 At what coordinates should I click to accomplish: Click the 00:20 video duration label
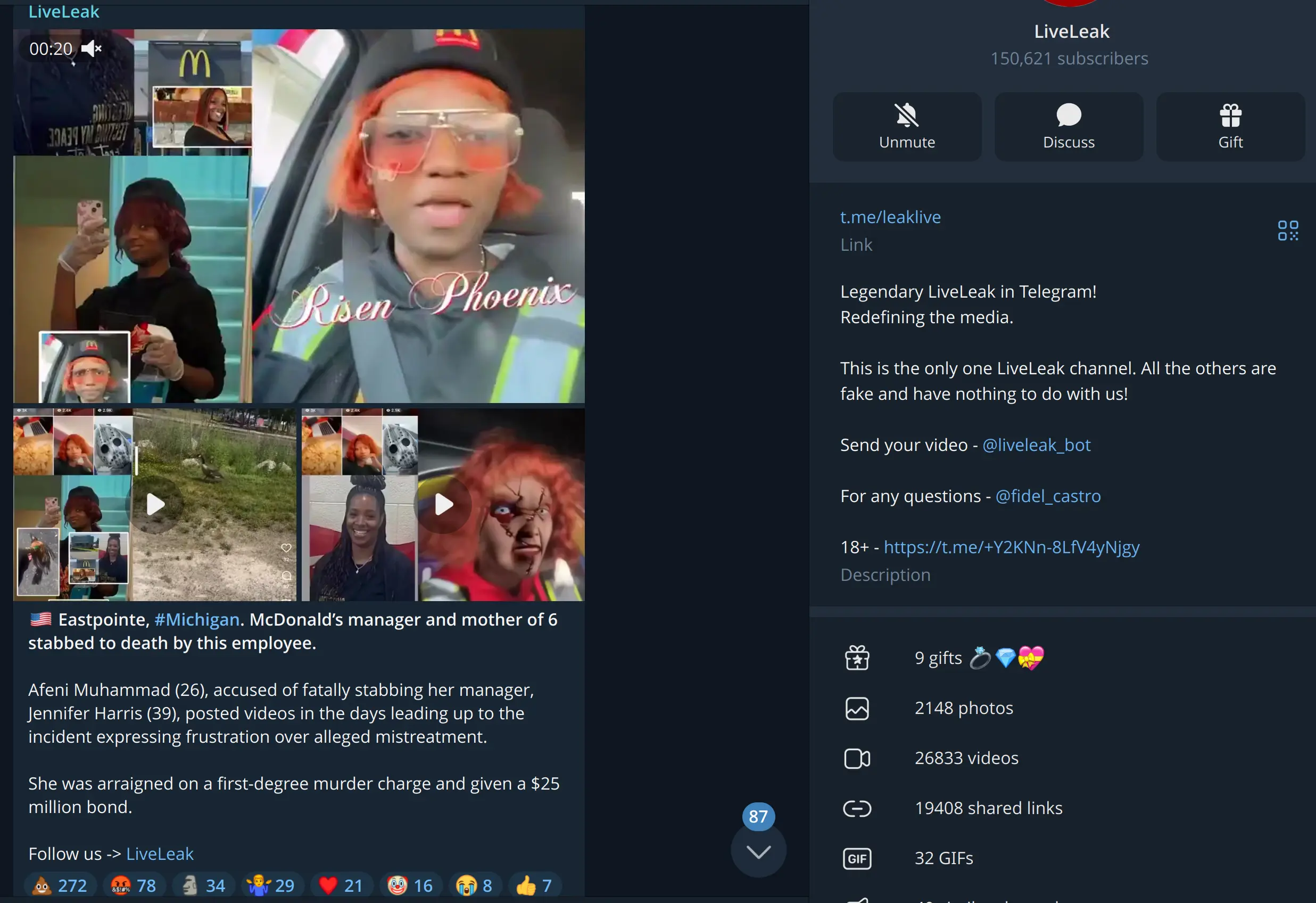[51, 49]
